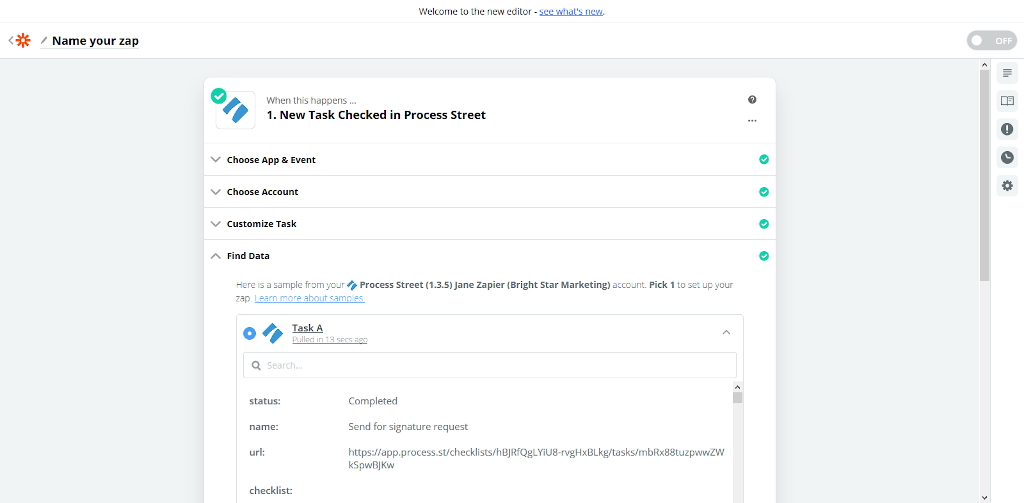Click the 'url:' field label
1024x503 pixels.
click(257, 452)
